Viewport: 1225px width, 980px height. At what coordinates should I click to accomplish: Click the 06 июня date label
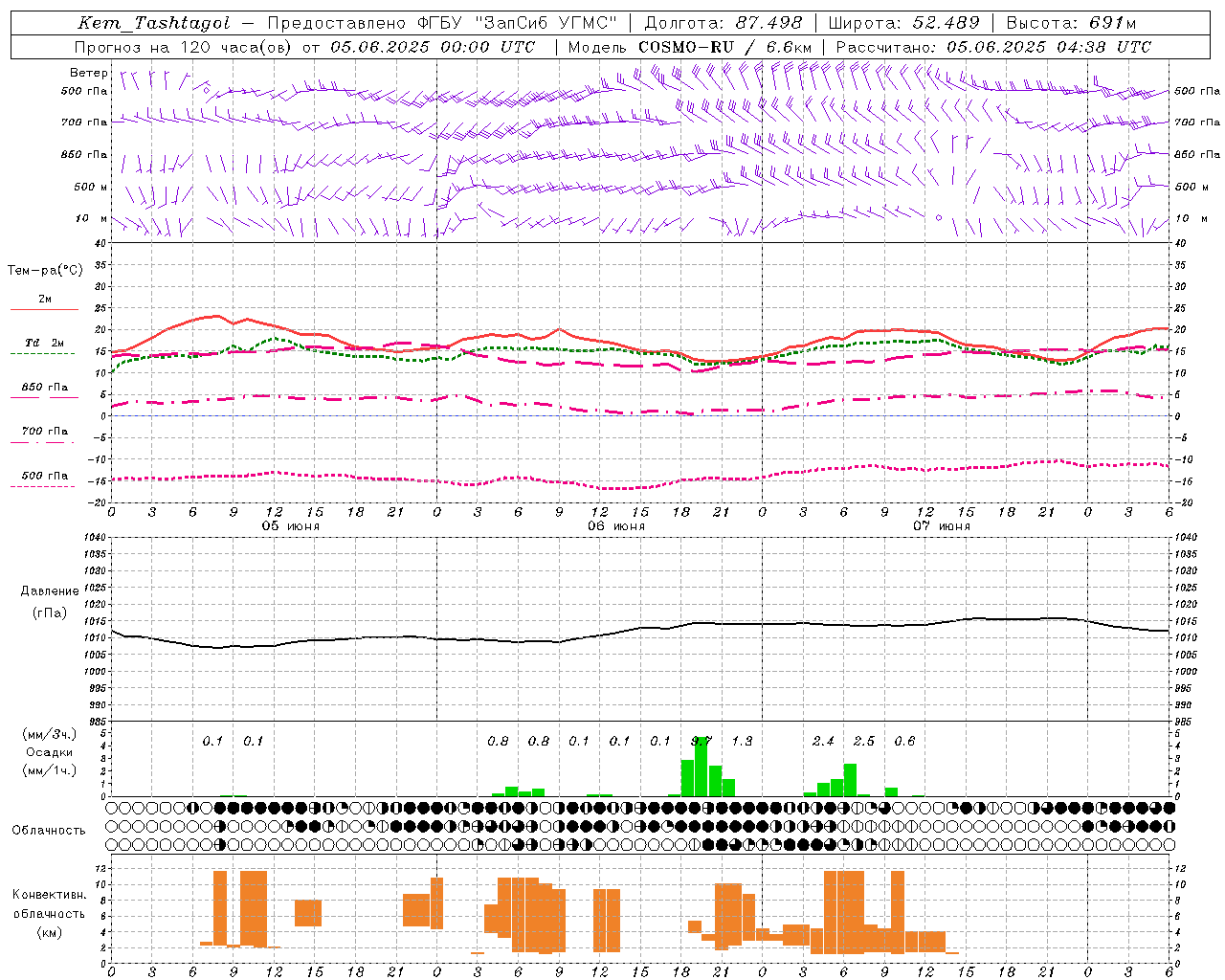[616, 526]
